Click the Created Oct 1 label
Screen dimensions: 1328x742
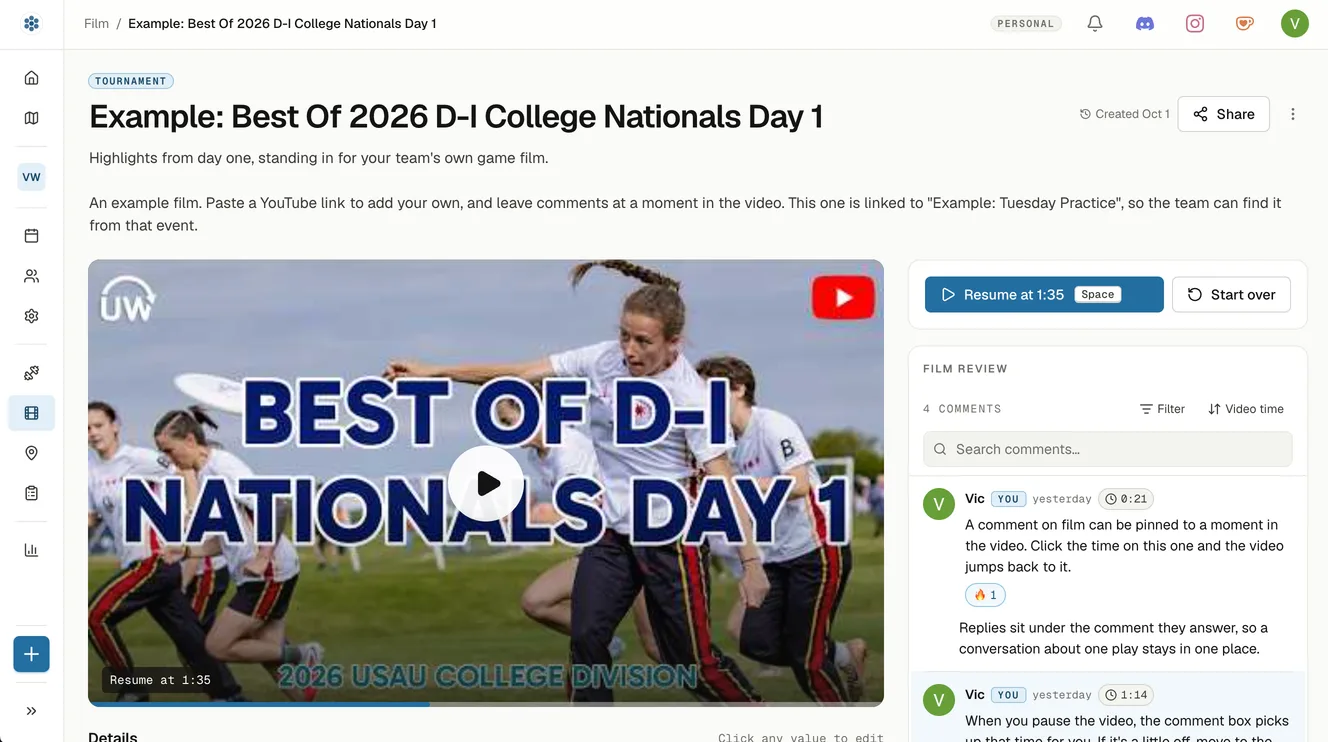click(1125, 114)
